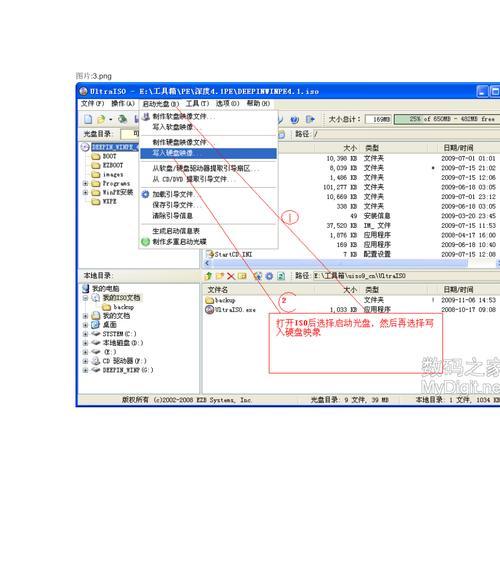Image resolution: width=500 pixels, height=566 pixels.
Task: Click the exit icon in the toolbar
Action: click(310, 119)
